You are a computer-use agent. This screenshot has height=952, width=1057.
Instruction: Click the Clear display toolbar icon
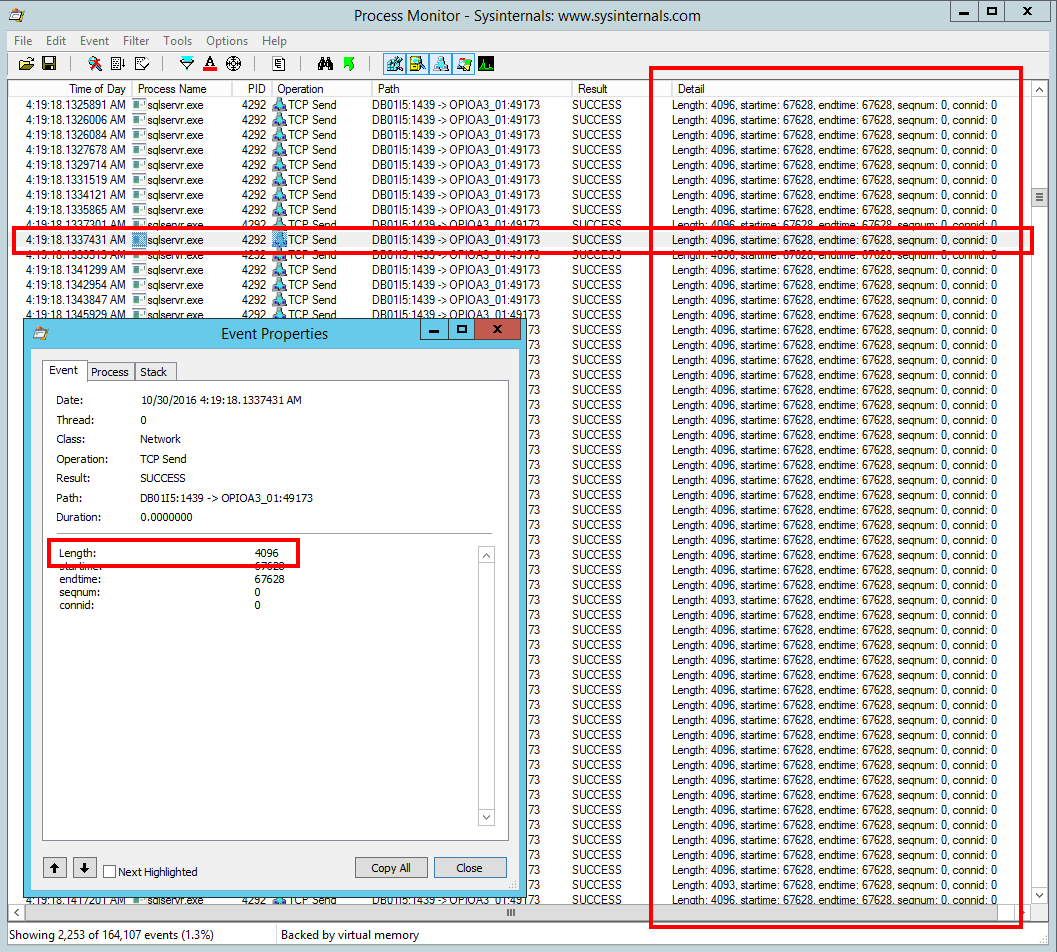(x=142, y=64)
